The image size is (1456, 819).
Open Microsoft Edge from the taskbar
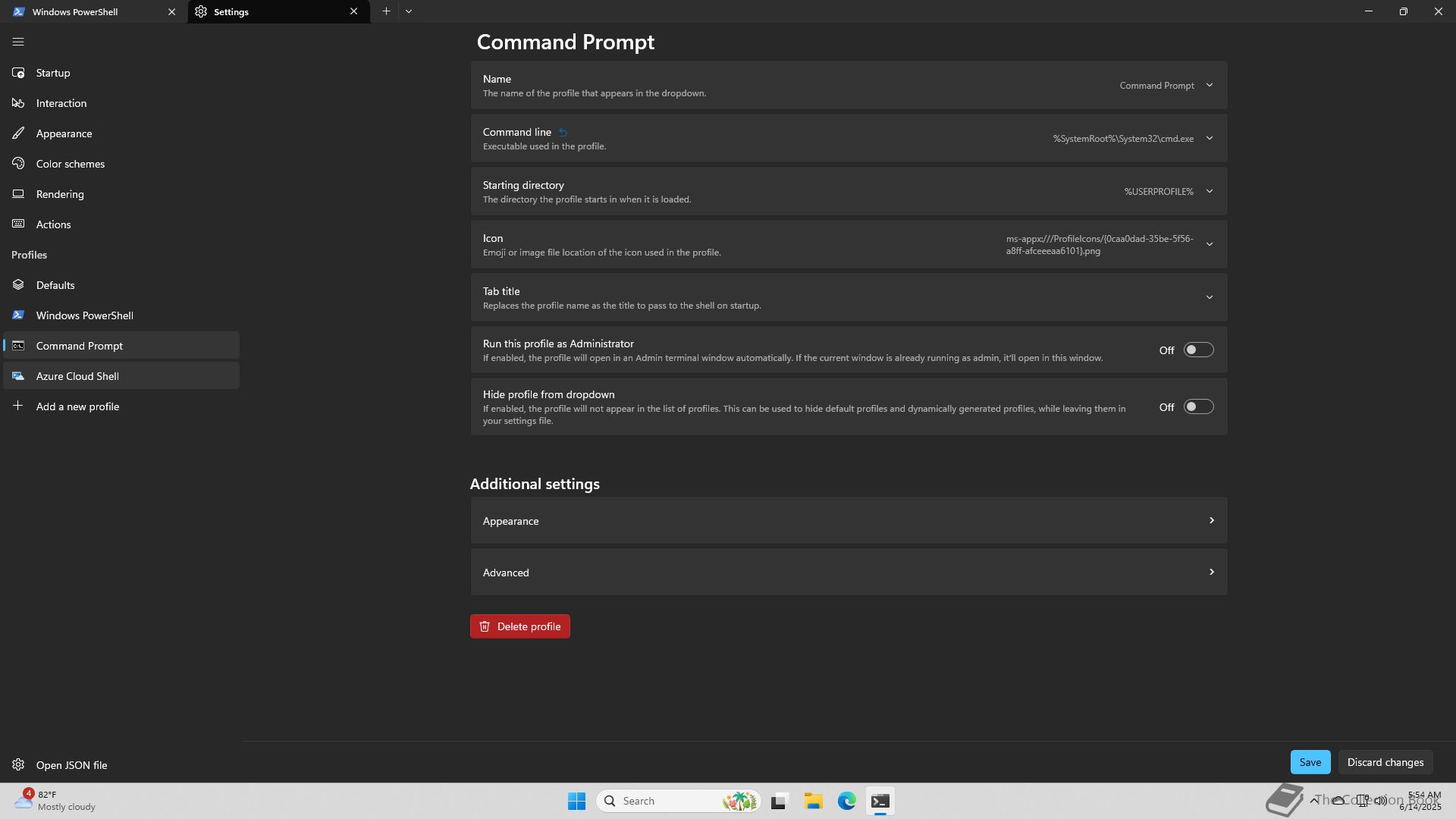point(846,801)
